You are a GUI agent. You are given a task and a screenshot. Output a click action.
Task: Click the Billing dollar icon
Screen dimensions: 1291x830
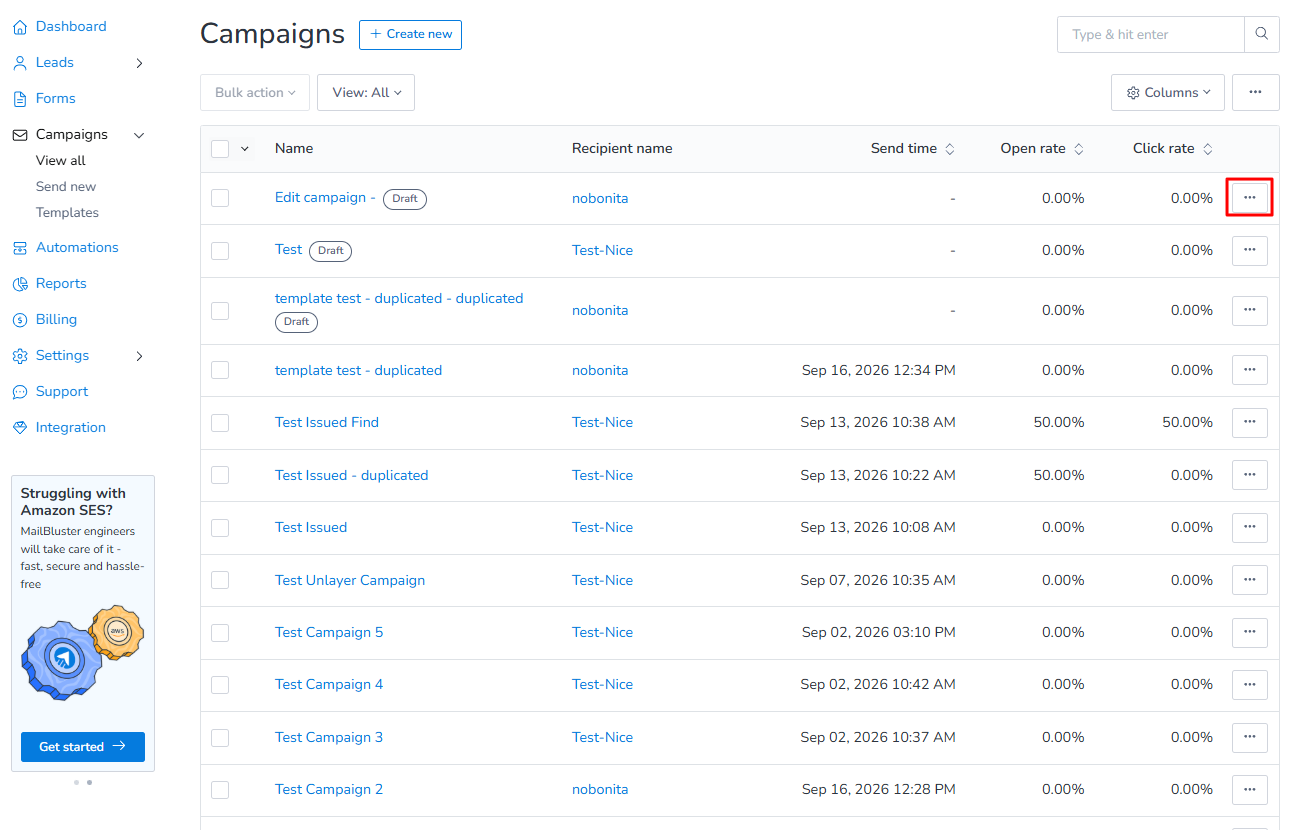pos(20,320)
